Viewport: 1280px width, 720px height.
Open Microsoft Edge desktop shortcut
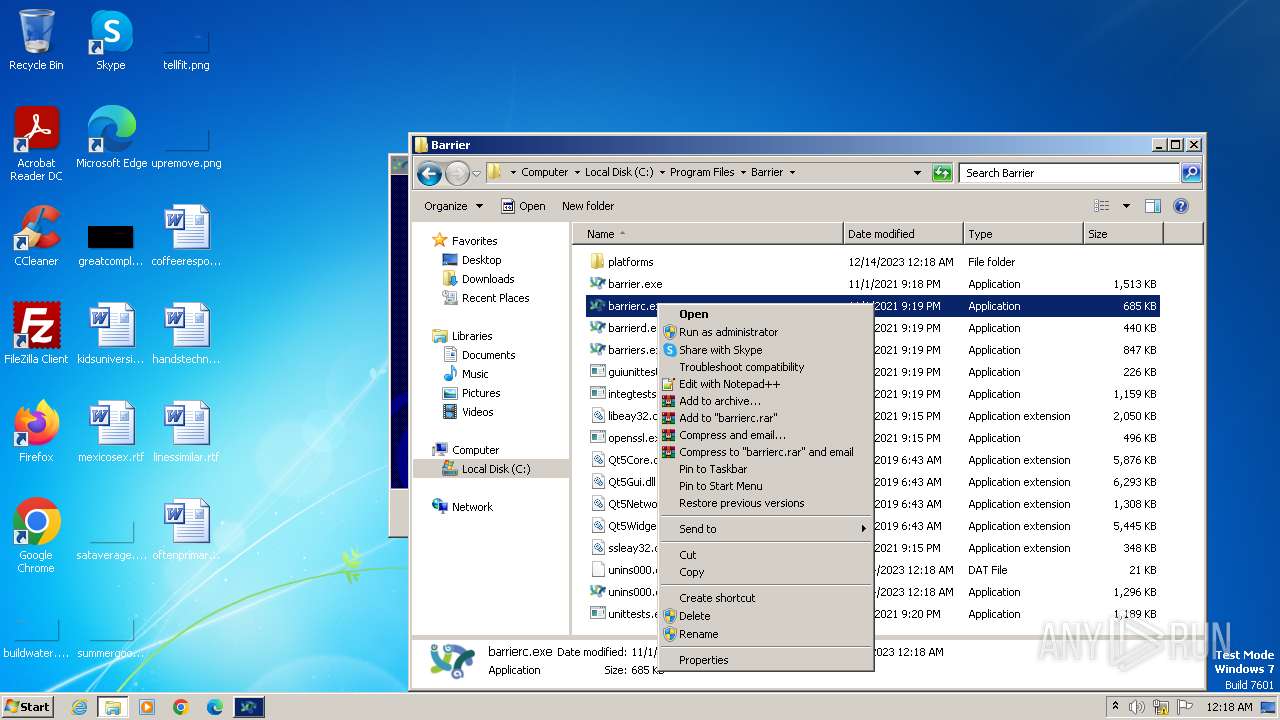click(x=111, y=138)
